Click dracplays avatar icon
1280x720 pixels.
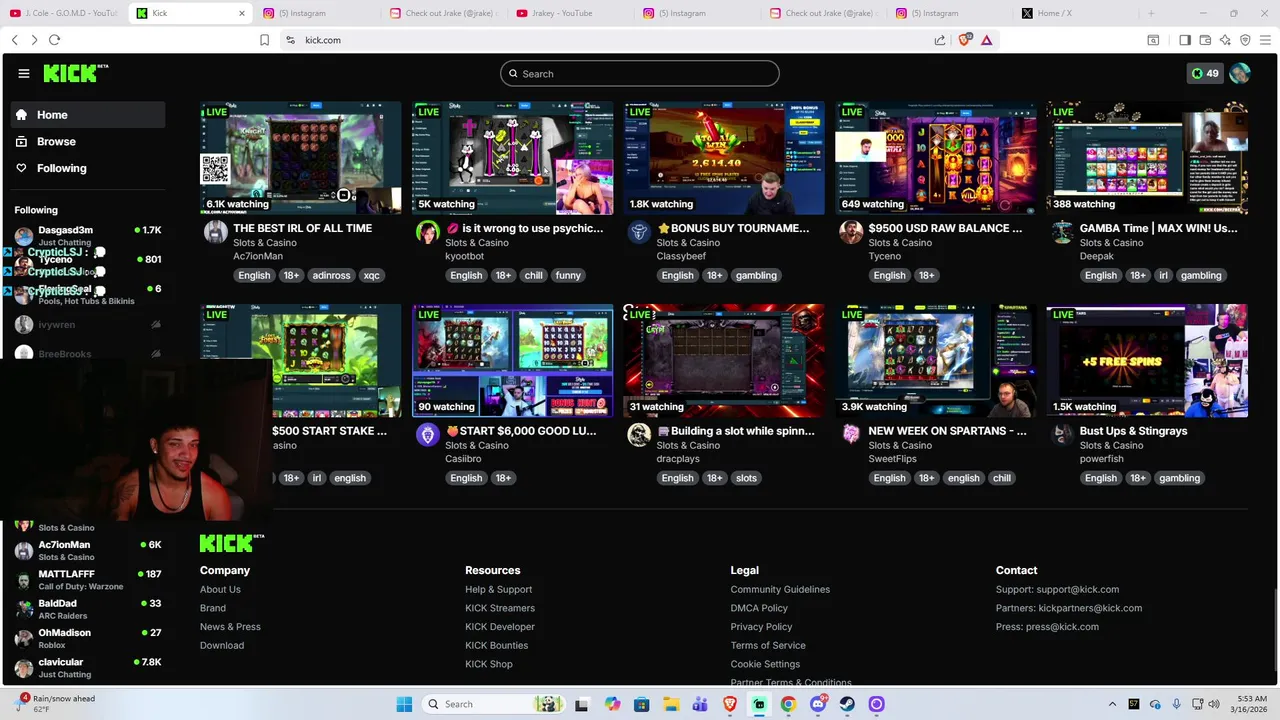click(x=639, y=435)
